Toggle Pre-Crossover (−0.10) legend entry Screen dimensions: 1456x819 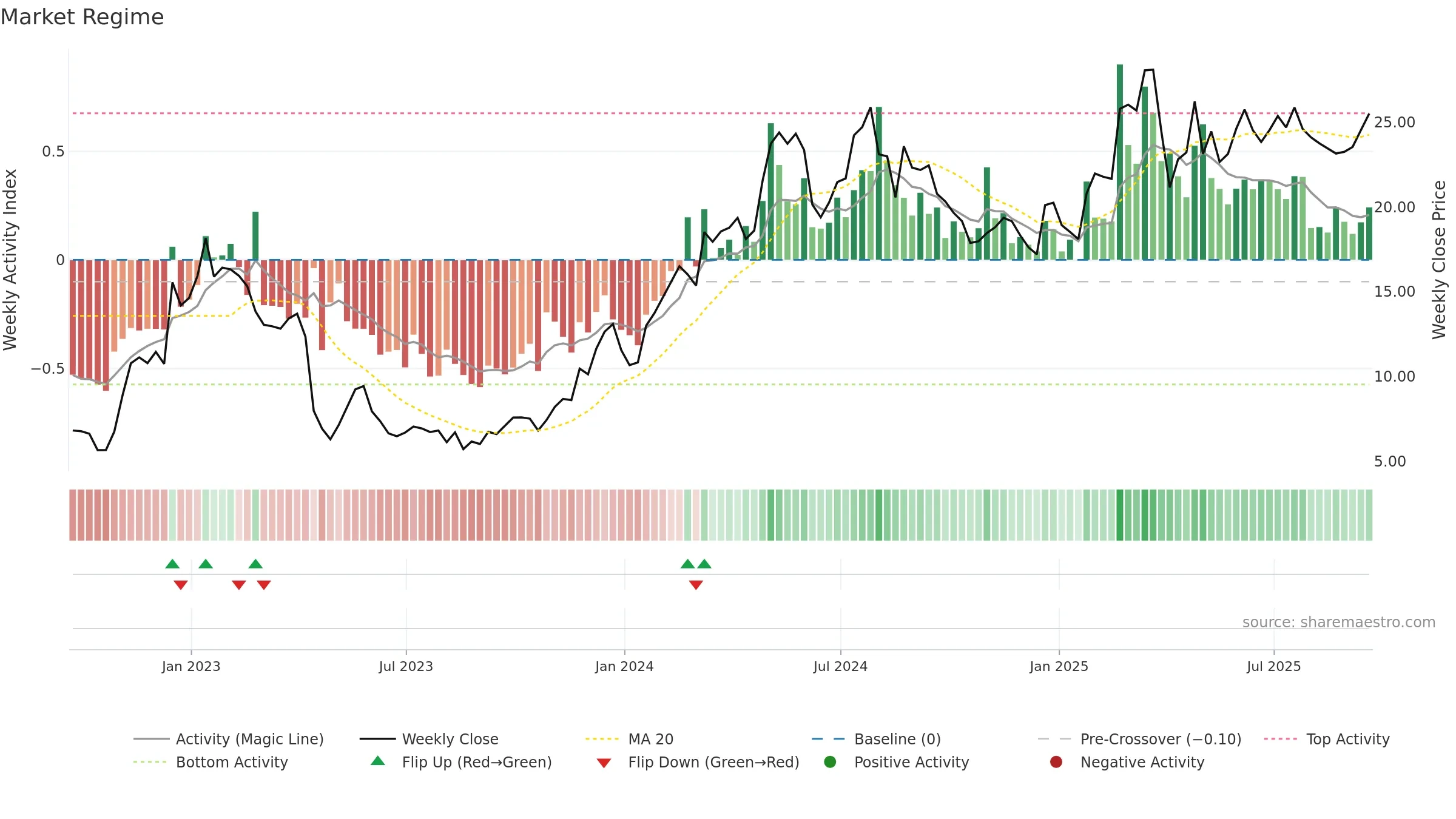click(x=1139, y=739)
